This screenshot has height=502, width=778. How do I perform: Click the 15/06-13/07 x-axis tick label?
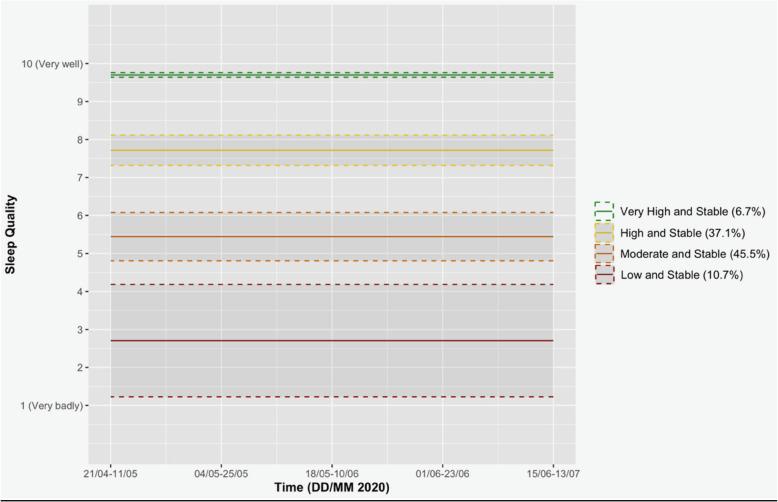tap(553, 470)
